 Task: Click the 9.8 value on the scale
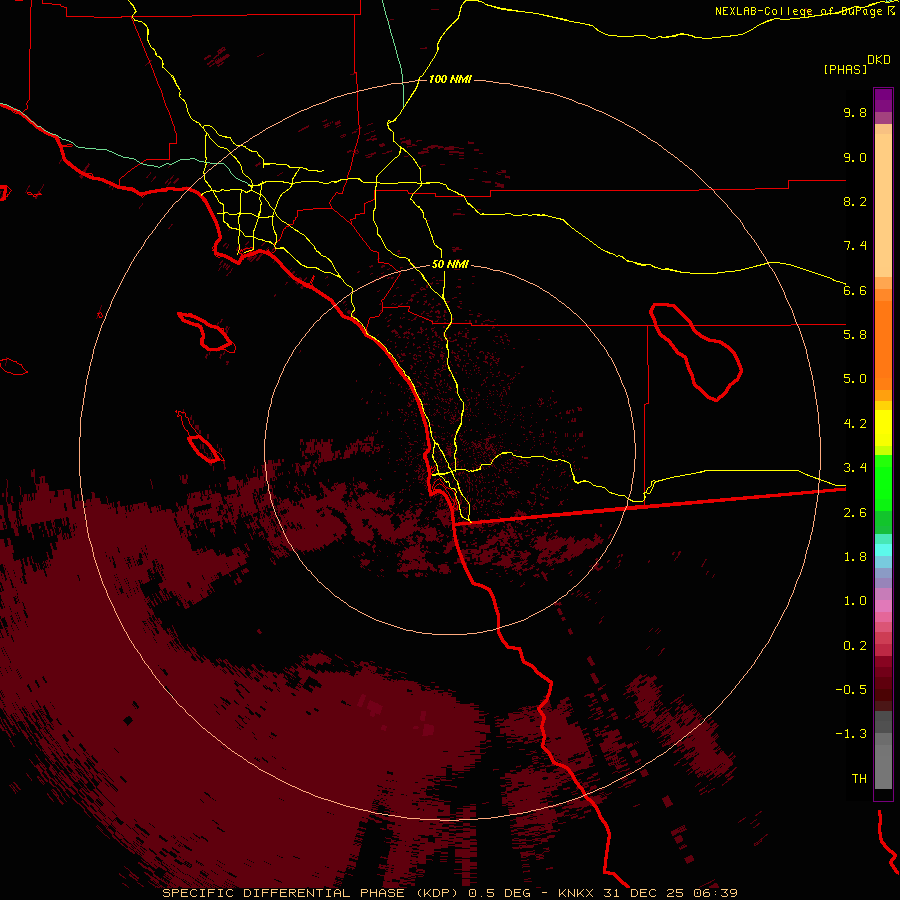pyautogui.click(x=855, y=112)
